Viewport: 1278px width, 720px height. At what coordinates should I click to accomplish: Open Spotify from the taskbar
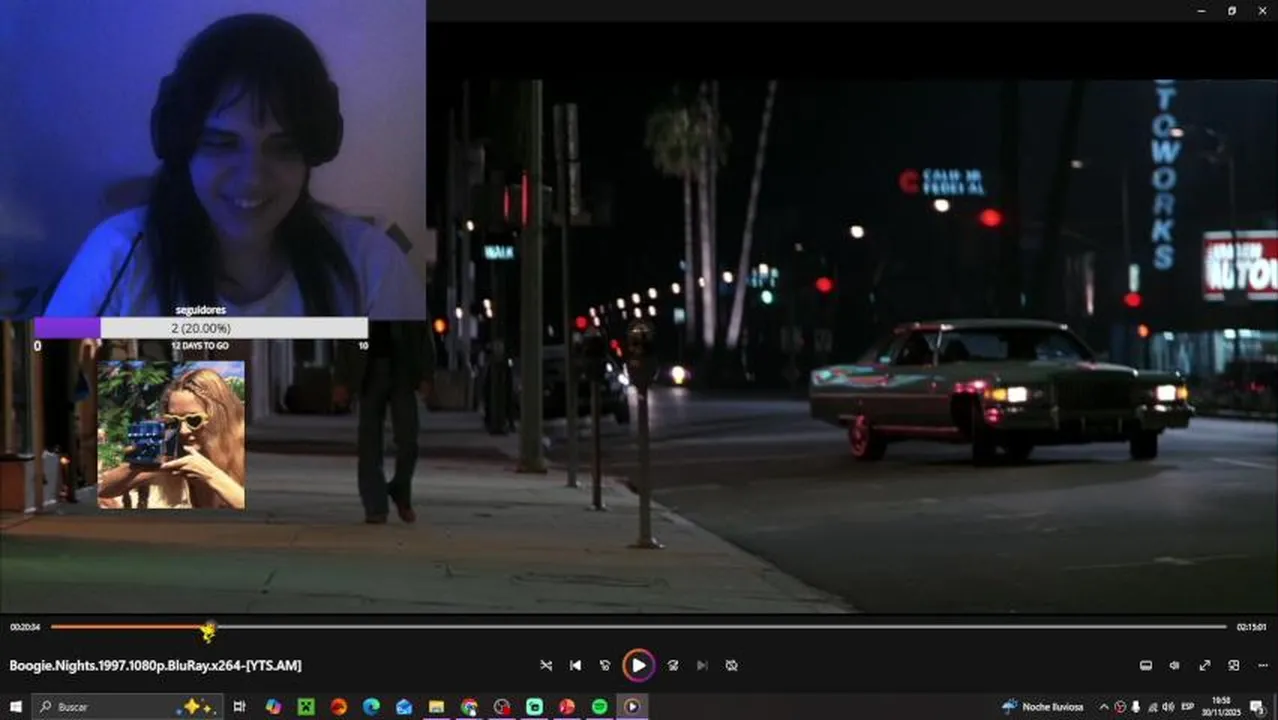(599, 706)
